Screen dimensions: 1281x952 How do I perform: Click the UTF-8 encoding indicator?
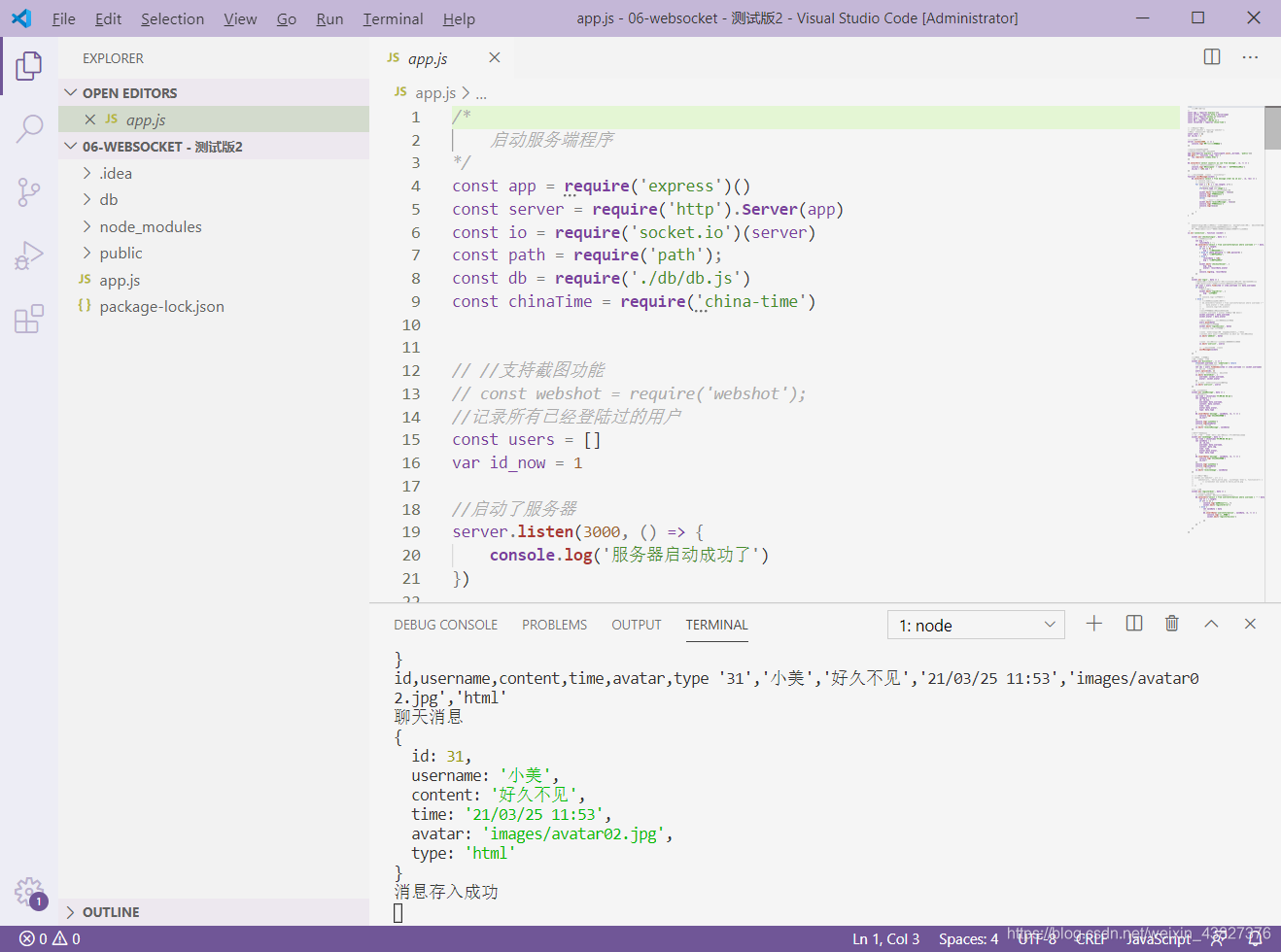pyautogui.click(x=1037, y=939)
